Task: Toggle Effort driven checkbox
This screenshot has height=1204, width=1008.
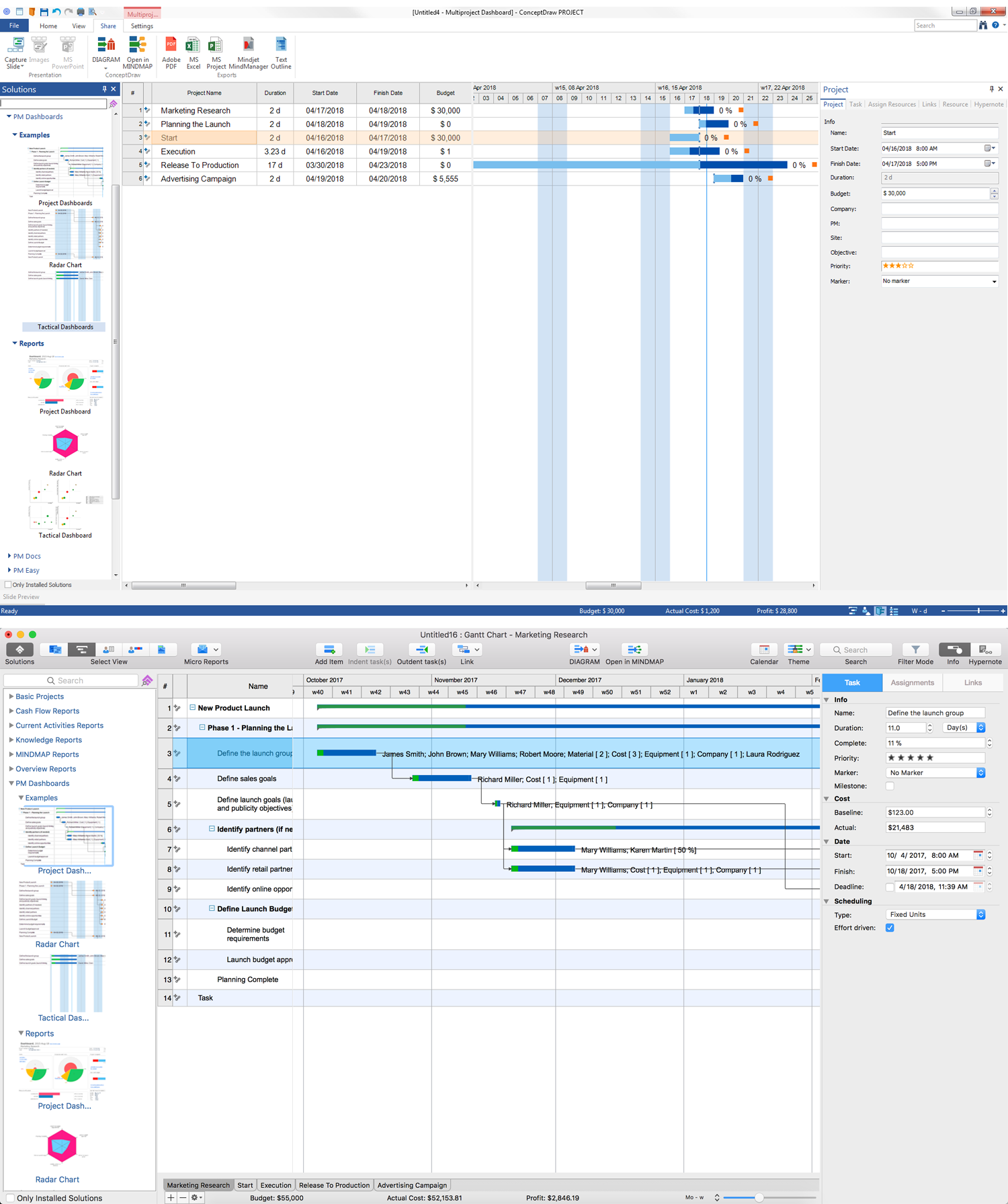Action: point(890,928)
